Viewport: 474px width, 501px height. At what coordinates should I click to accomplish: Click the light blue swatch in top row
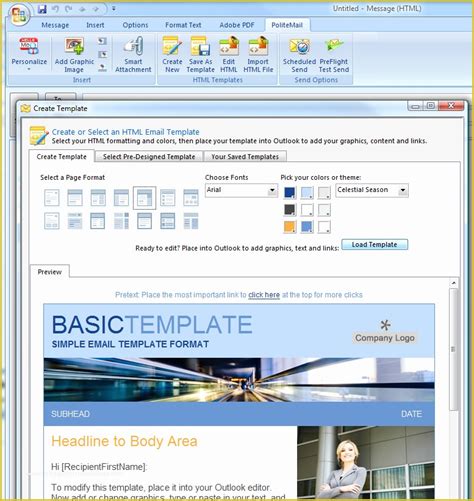(307, 192)
